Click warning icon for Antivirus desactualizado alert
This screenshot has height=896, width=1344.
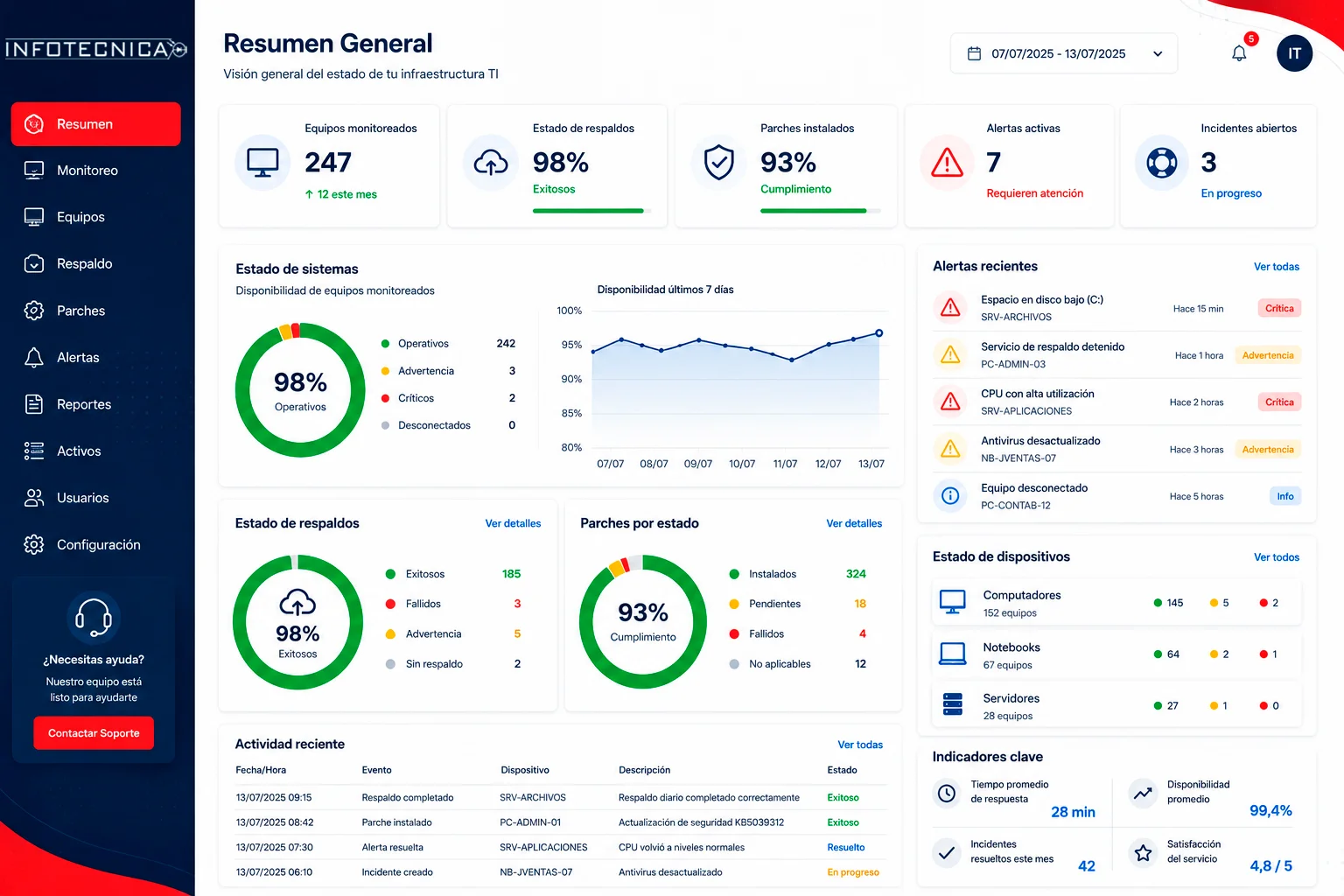(x=950, y=449)
